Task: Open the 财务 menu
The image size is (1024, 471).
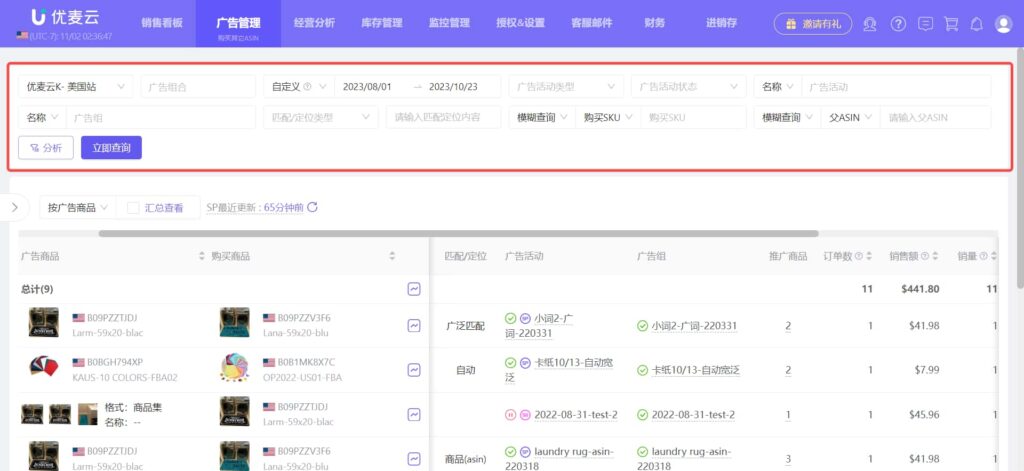Action: click(654, 23)
